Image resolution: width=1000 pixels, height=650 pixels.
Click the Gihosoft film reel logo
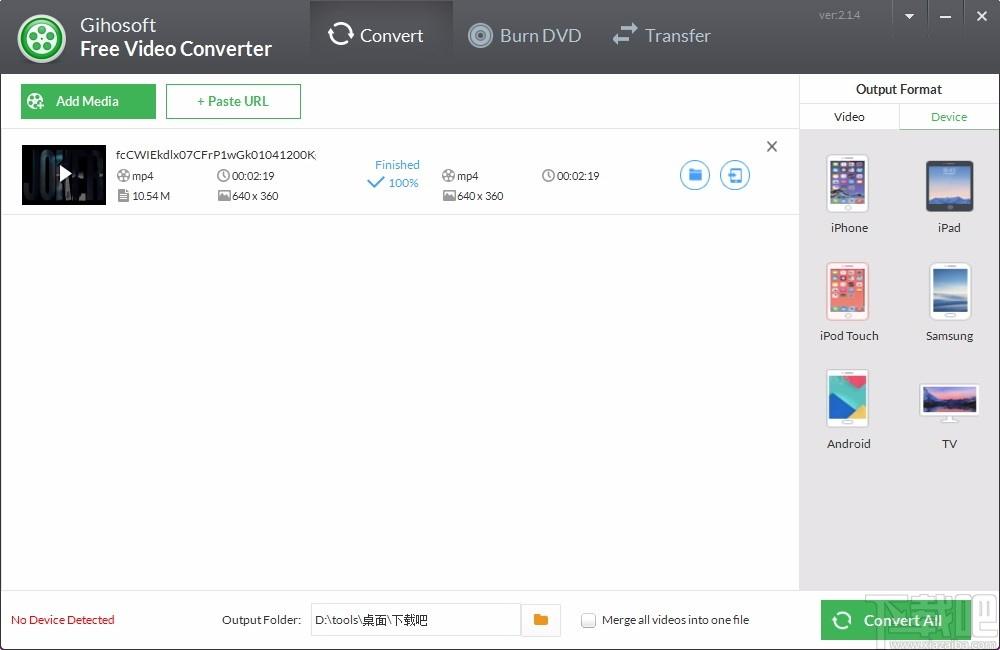tap(41, 38)
